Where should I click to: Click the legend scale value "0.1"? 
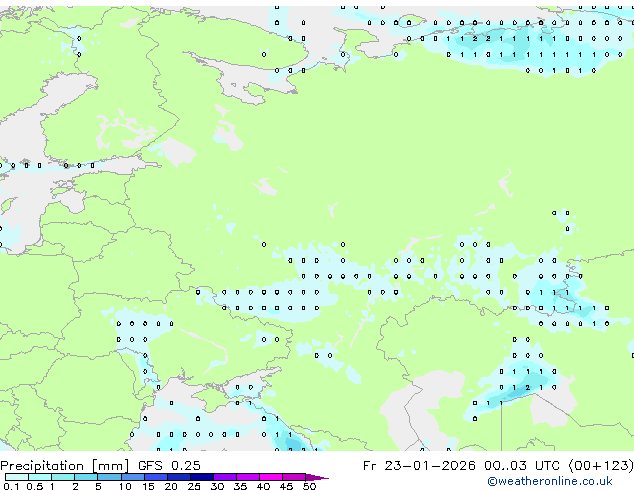point(11,486)
